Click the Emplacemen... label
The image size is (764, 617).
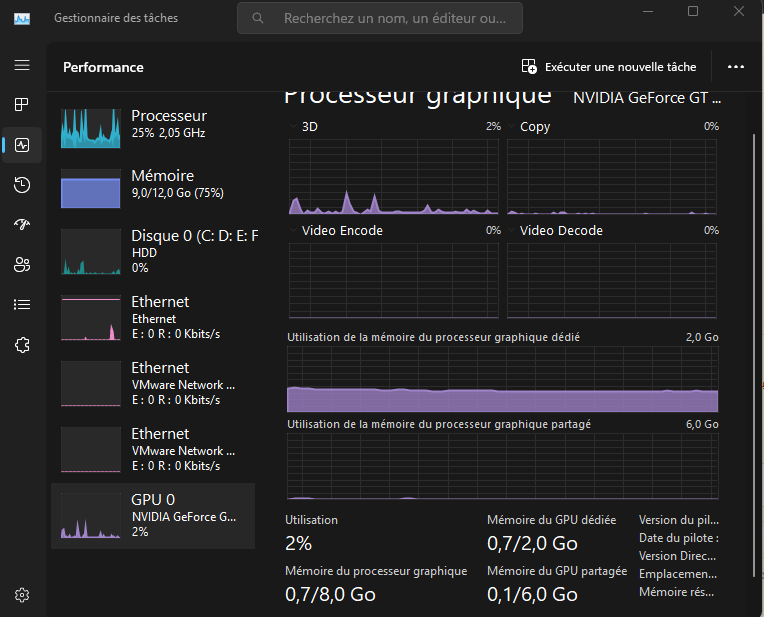[x=678, y=574]
